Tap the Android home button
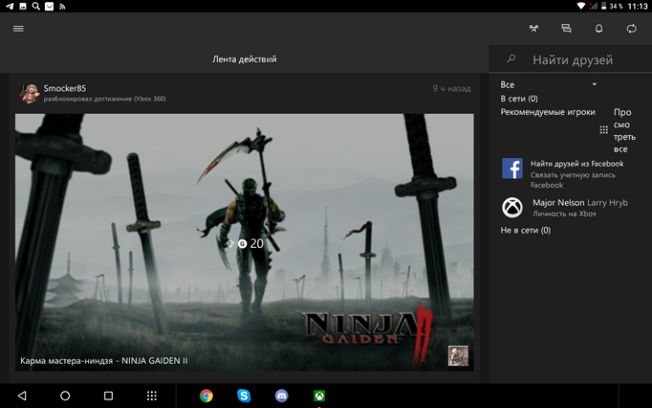Viewport: 652px width, 408px height. tap(65, 396)
